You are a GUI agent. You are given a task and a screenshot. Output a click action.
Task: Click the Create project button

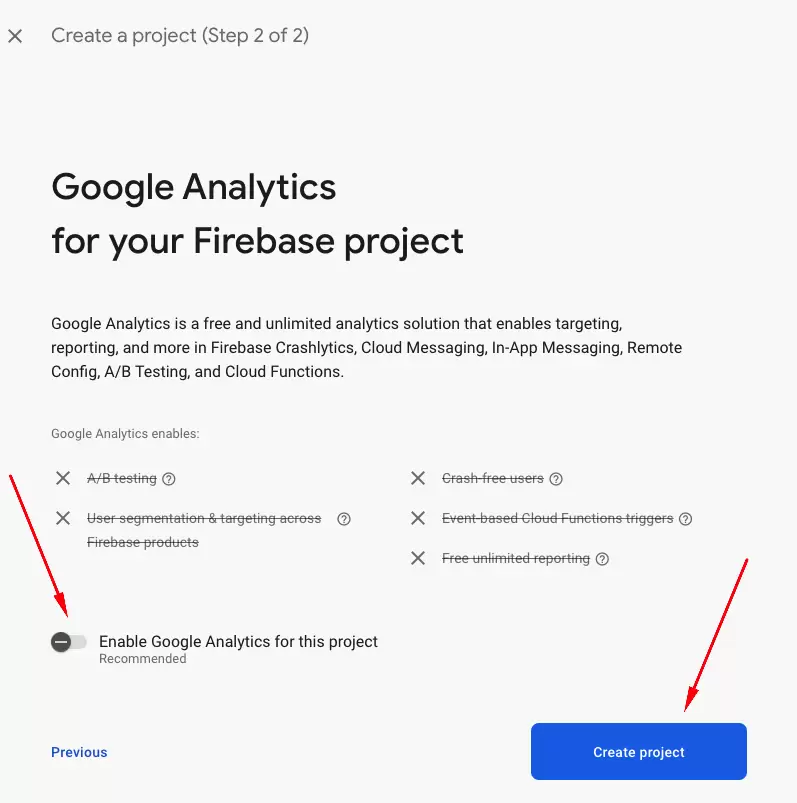[639, 751]
